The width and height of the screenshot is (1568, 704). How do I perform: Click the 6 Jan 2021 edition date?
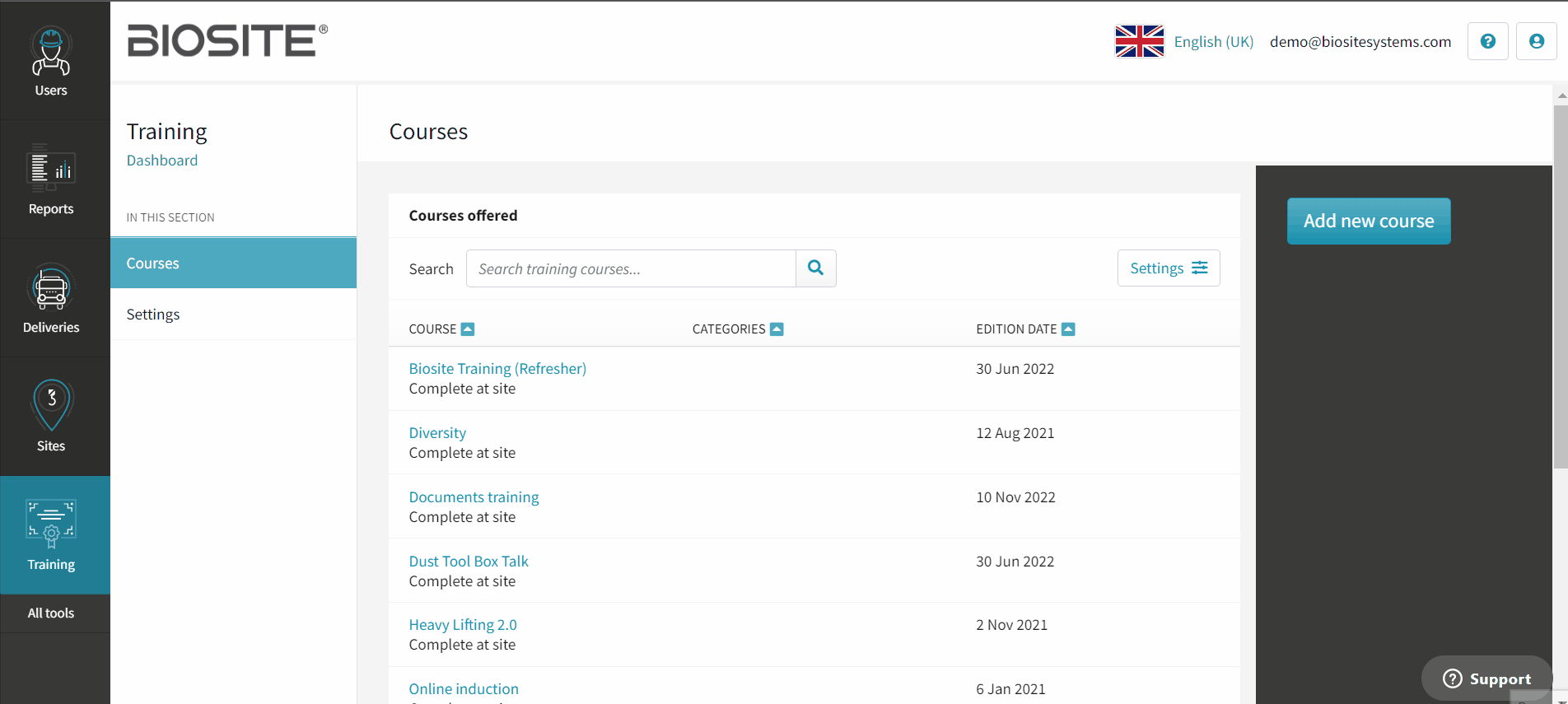[x=1011, y=689]
